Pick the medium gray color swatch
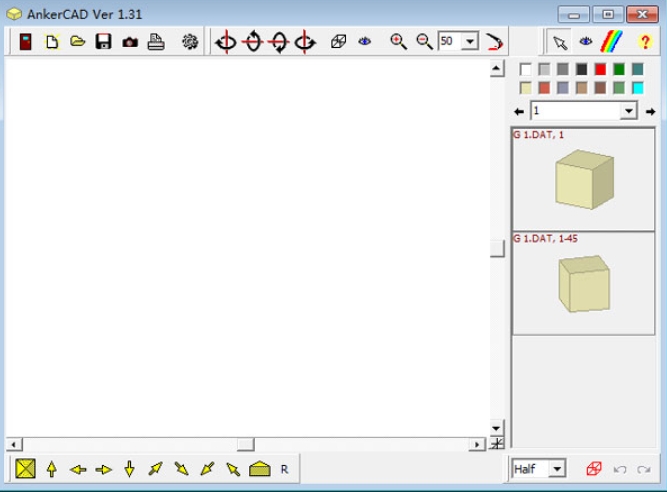 (x=563, y=69)
